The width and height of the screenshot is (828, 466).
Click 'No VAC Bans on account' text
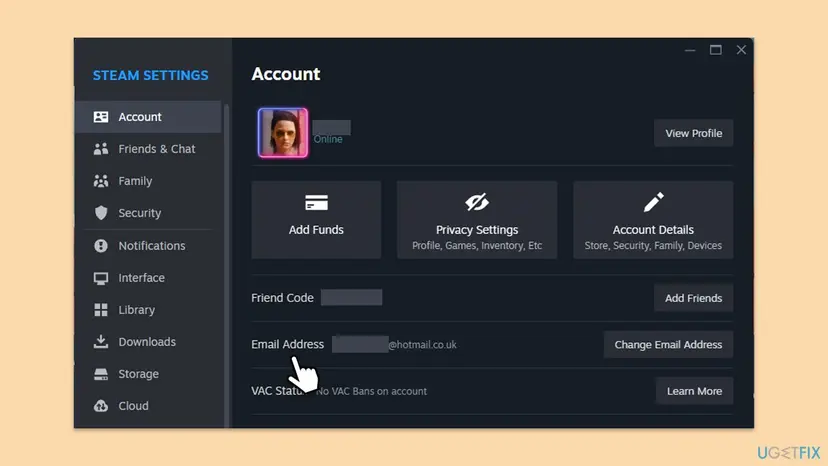[371, 391]
